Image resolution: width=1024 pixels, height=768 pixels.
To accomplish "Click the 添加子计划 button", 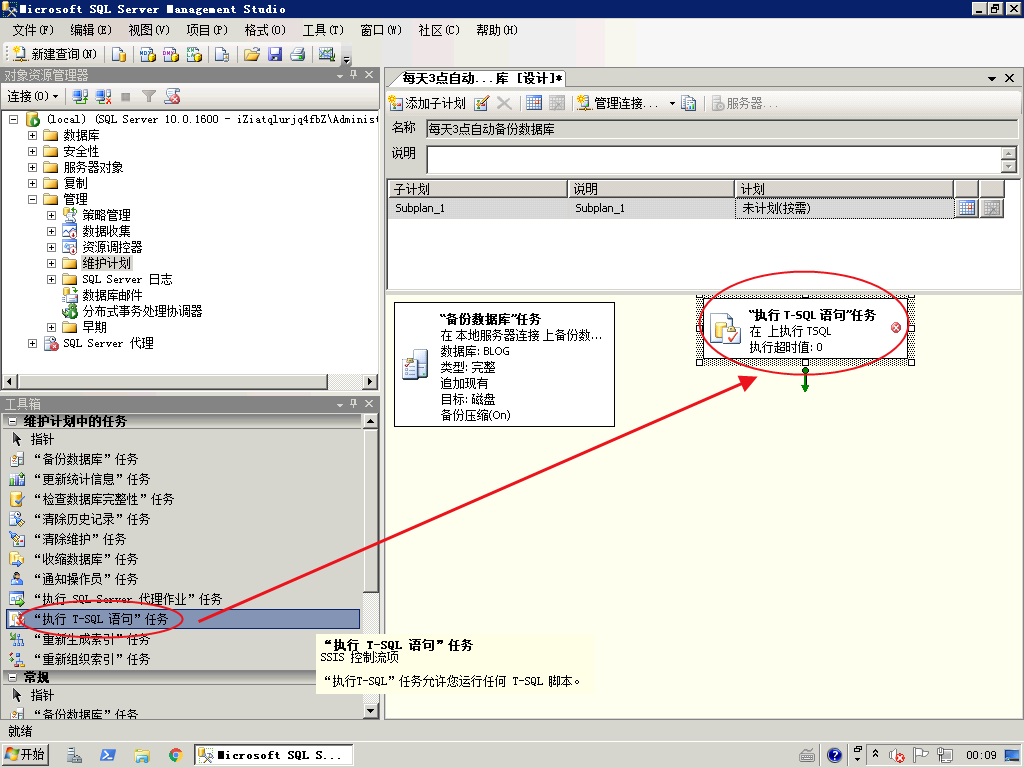I will [x=427, y=103].
